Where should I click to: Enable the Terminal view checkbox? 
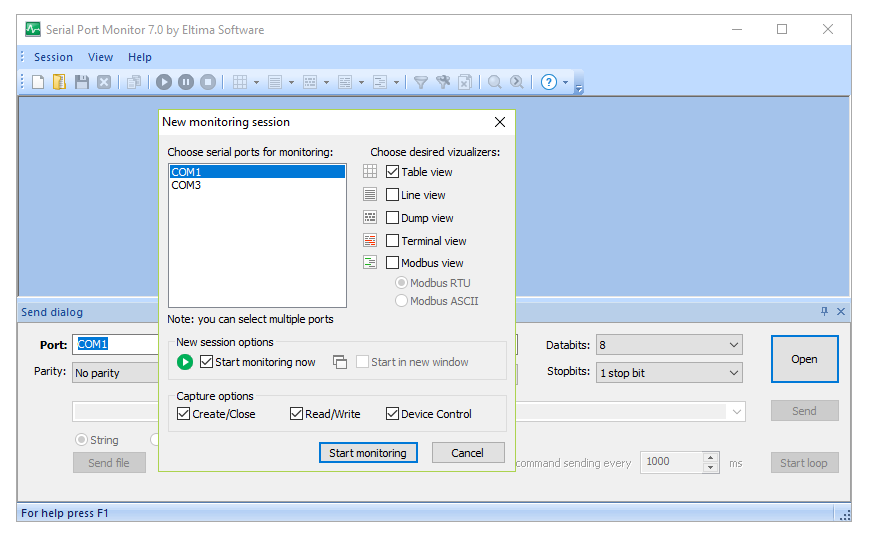(x=392, y=241)
